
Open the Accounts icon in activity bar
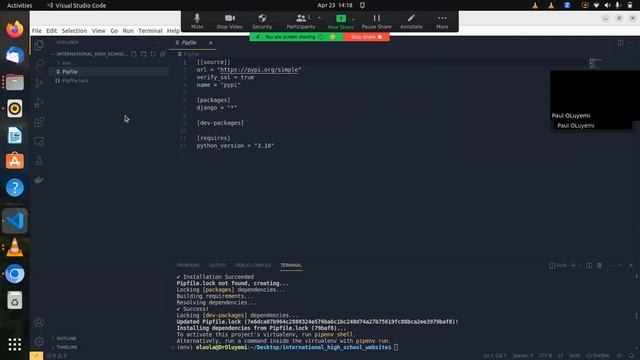click(39, 322)
